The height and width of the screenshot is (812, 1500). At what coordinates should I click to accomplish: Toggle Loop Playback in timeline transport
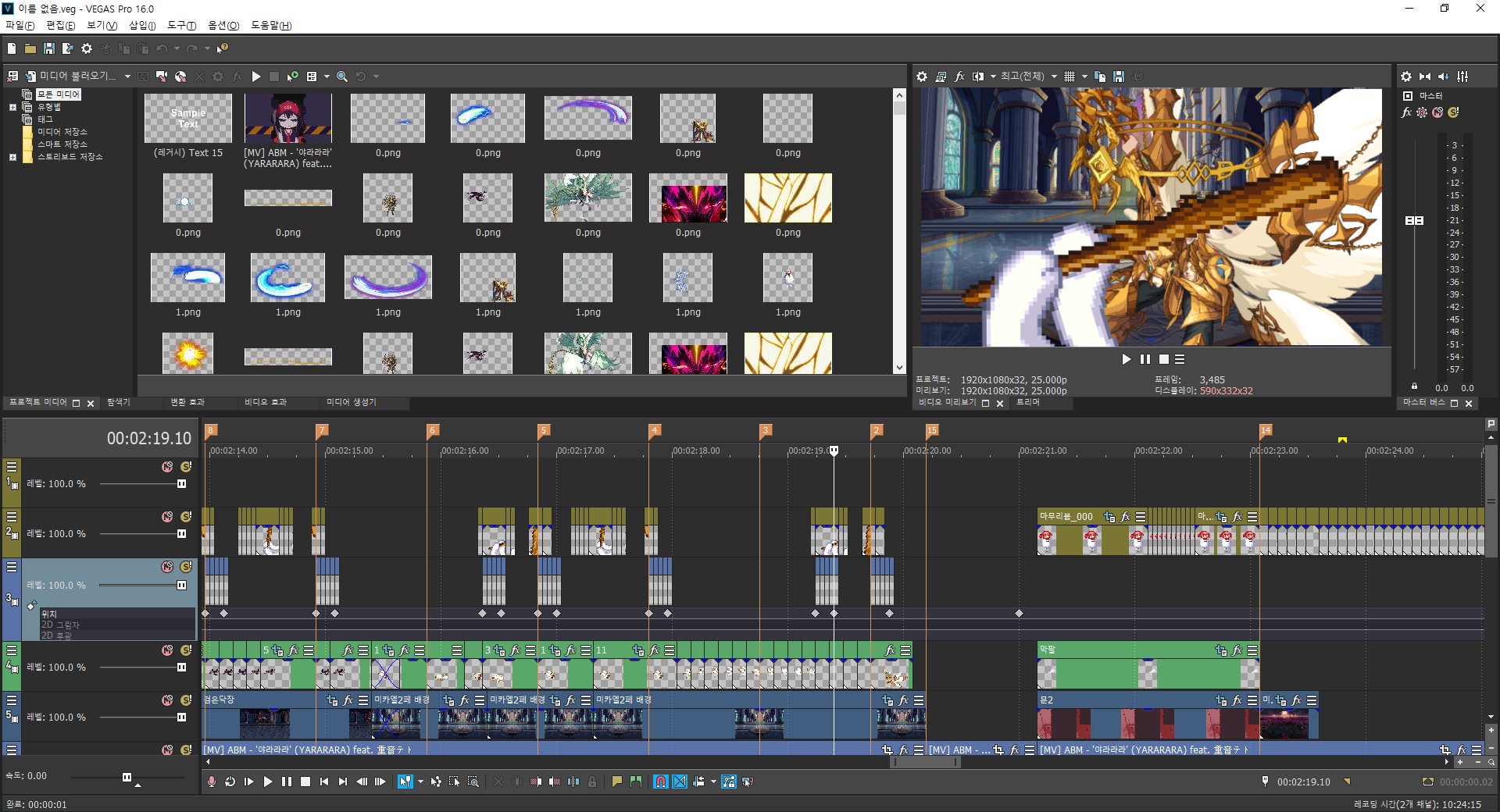[230, 782]
